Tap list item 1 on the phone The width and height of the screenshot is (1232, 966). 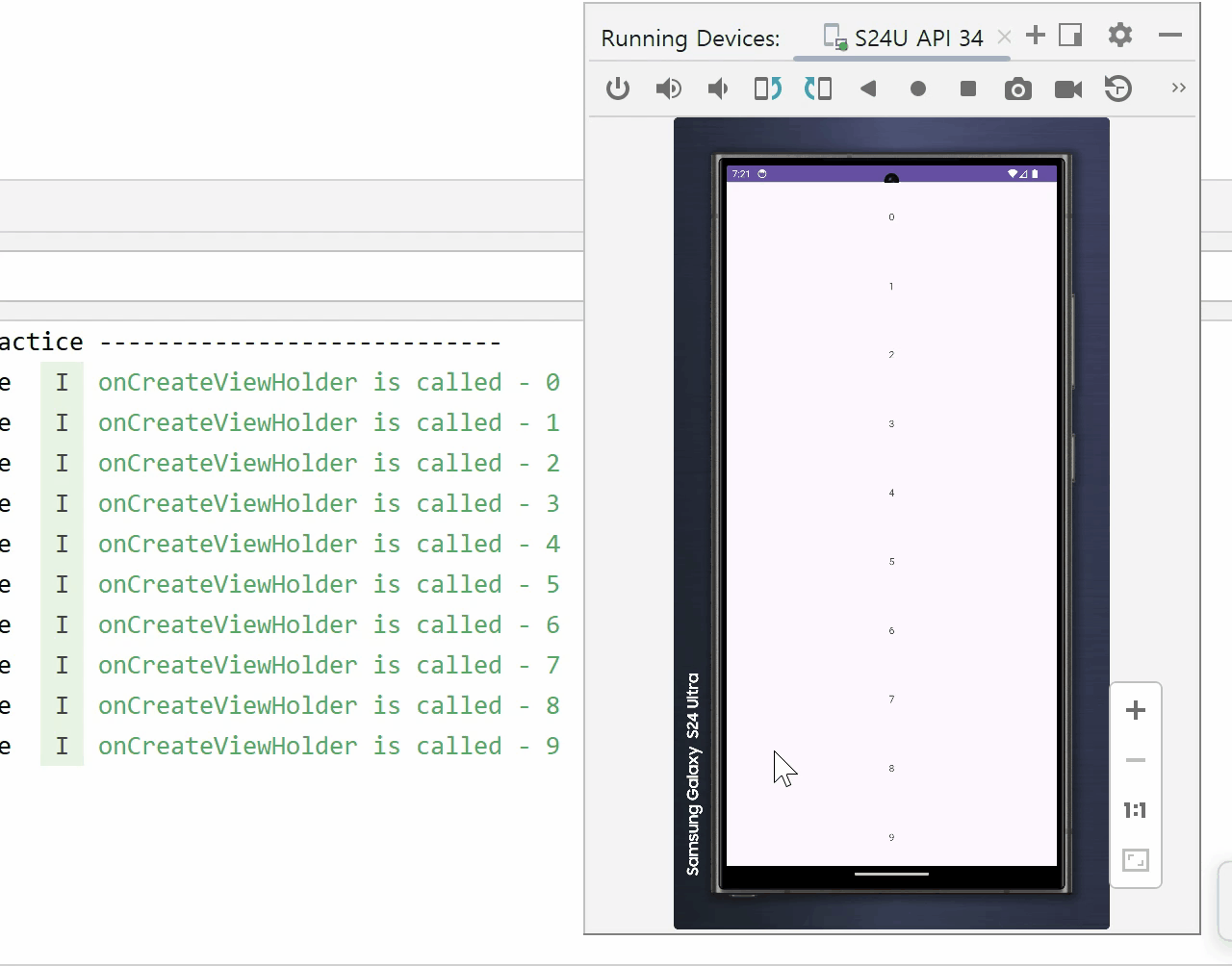coord(891,286)
